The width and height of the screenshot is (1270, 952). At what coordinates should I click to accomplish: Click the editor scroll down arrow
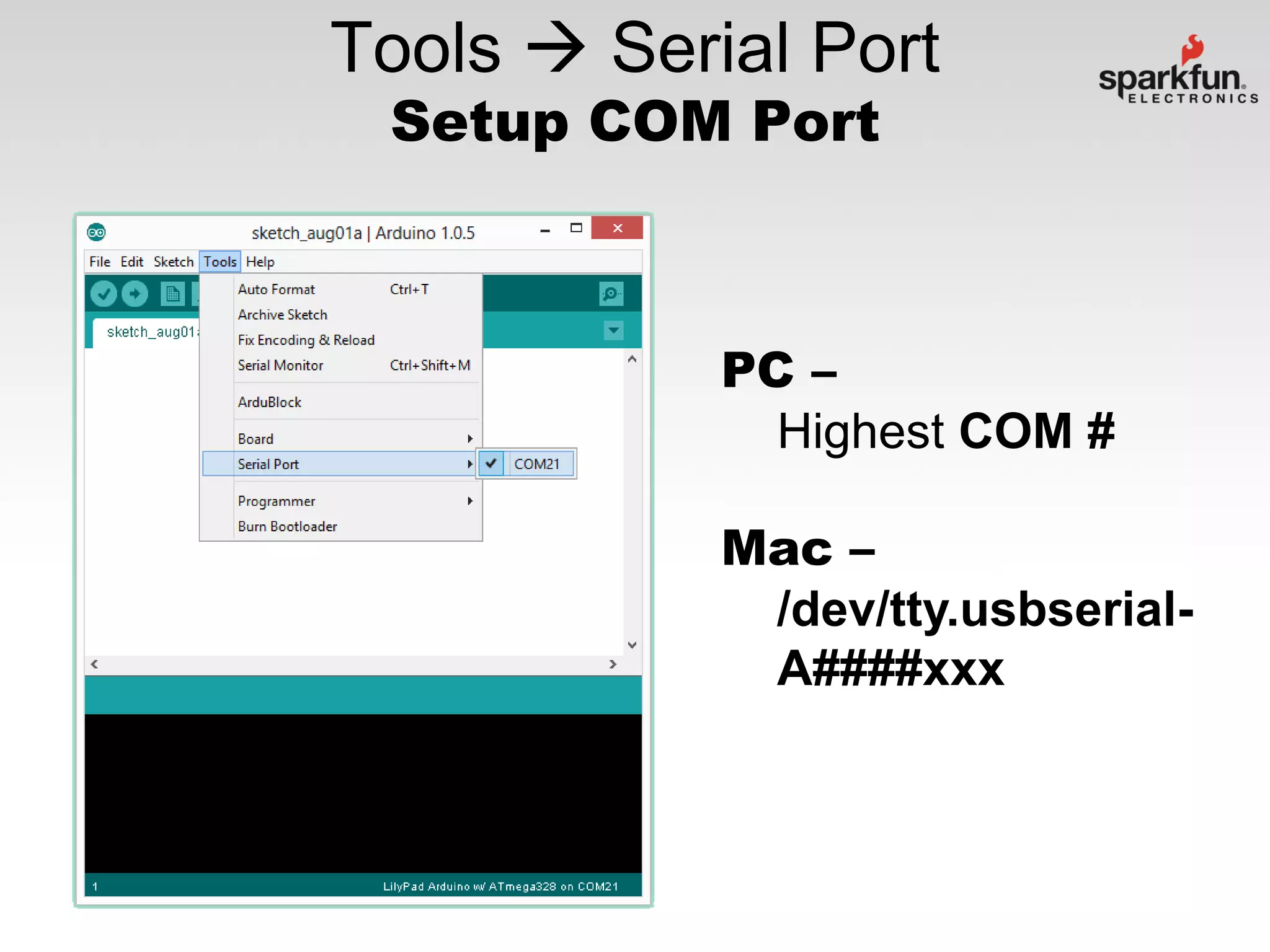pos(632,645)
